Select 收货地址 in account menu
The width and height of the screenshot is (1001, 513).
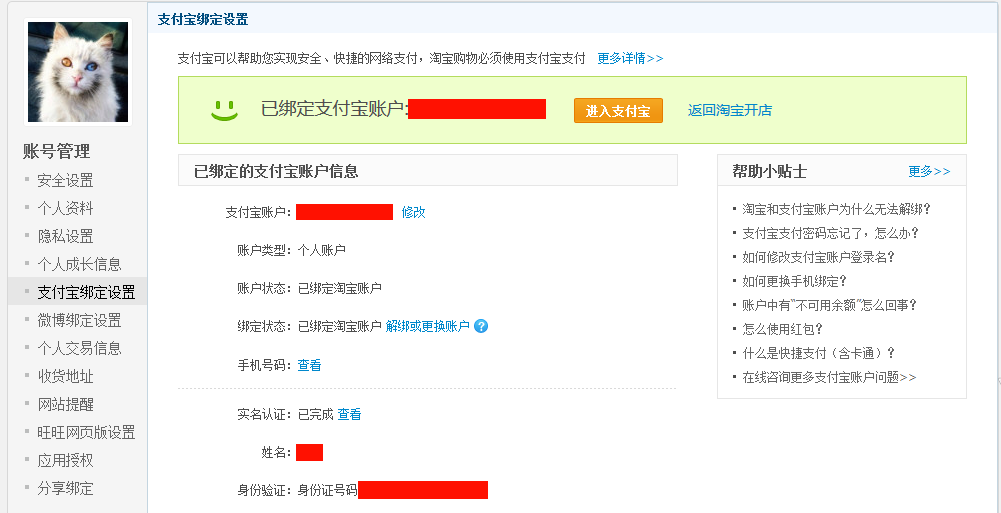(x=65, y=377)
